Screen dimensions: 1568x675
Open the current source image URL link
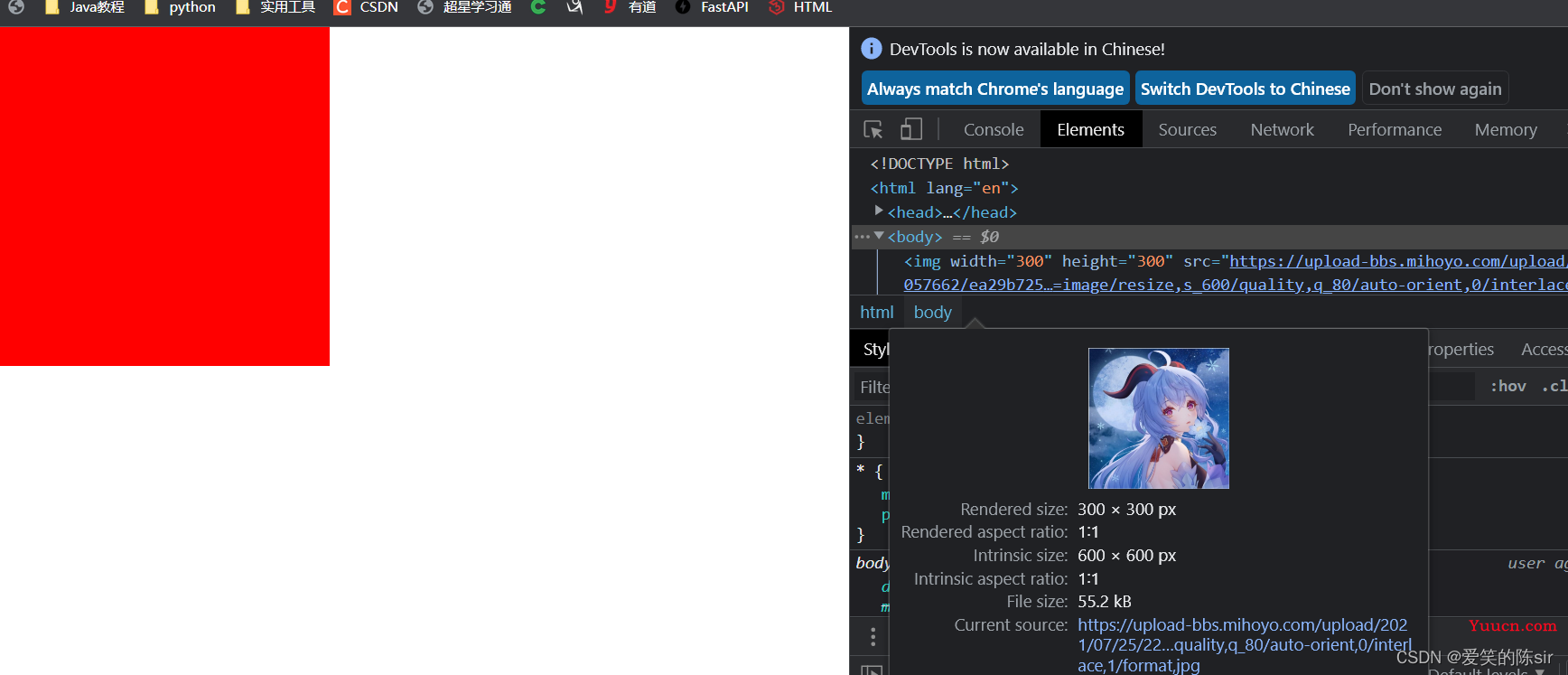(x=1245, y=645)
